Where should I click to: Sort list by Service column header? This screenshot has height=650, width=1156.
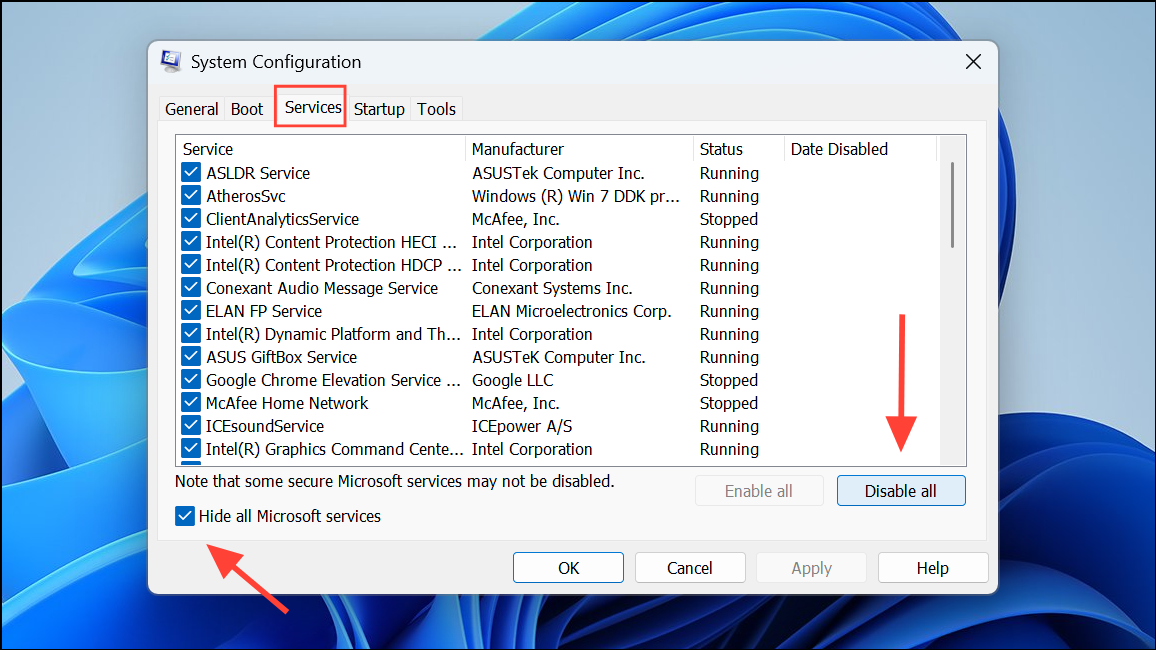point(321,149)
